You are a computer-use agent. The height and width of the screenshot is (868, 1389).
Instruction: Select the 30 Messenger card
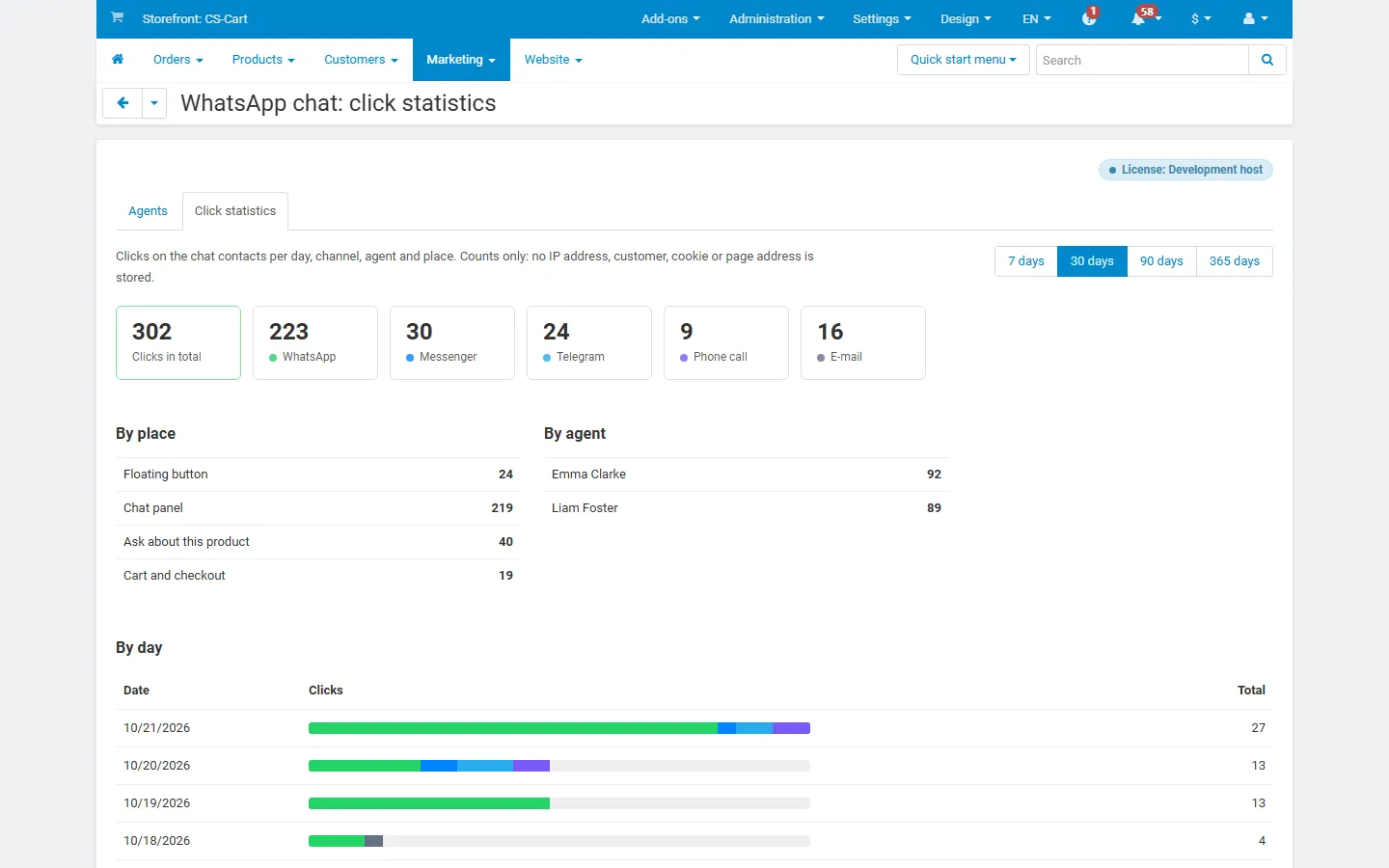[x=452, y=342]
